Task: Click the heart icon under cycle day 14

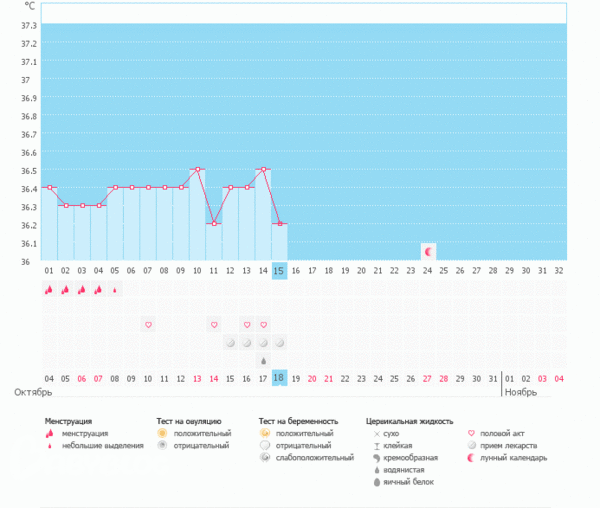Action: 263,325
